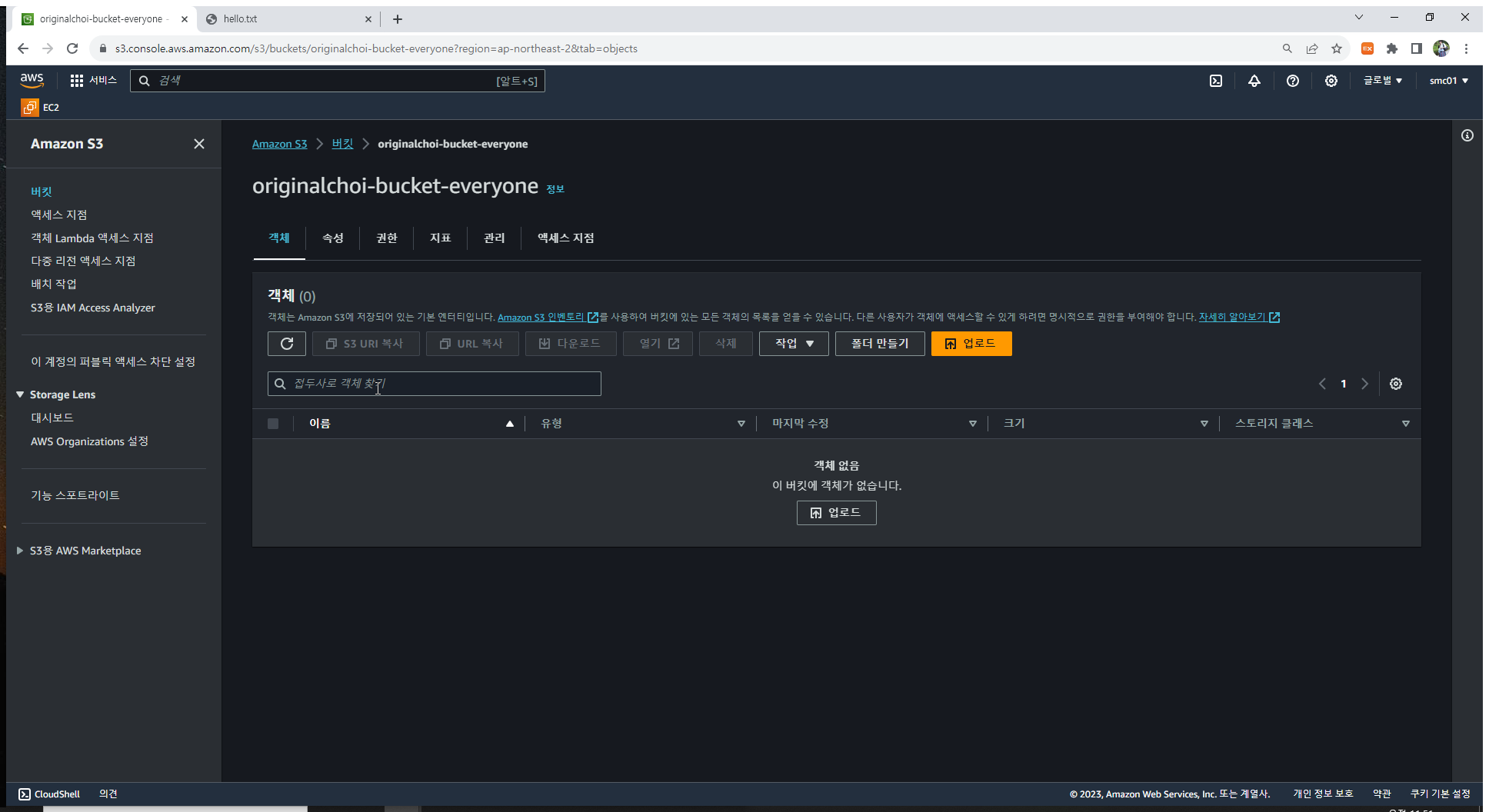Reload the browser page
The width and height of the screenshot is (1489, 812).
click(72, 48)
